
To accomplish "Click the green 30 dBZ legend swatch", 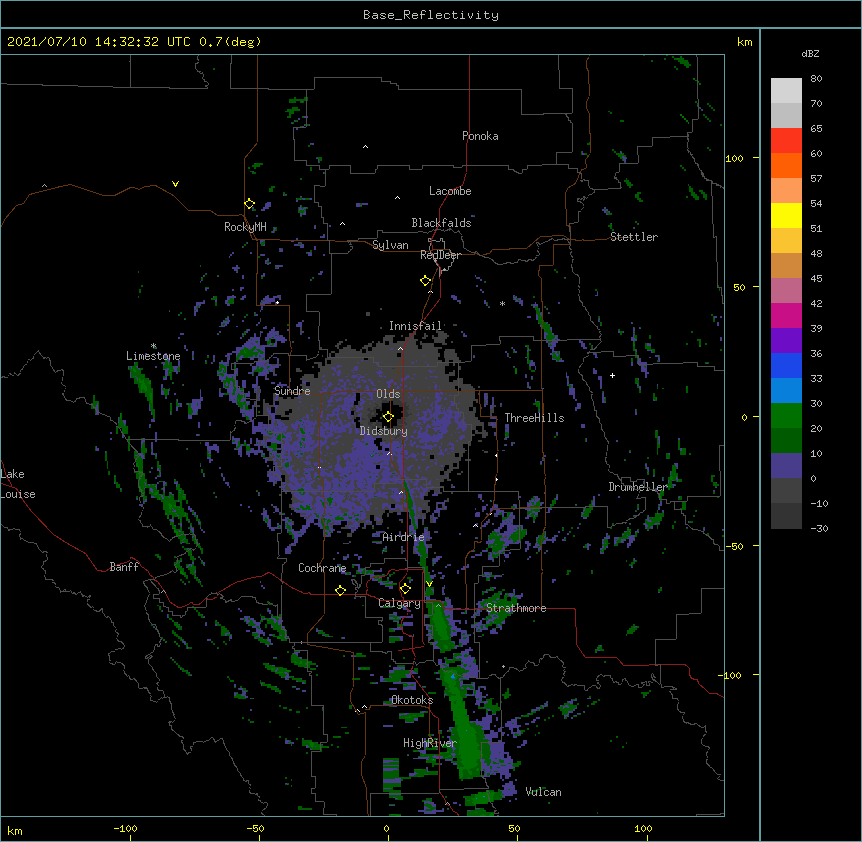I will click(786, 416).
